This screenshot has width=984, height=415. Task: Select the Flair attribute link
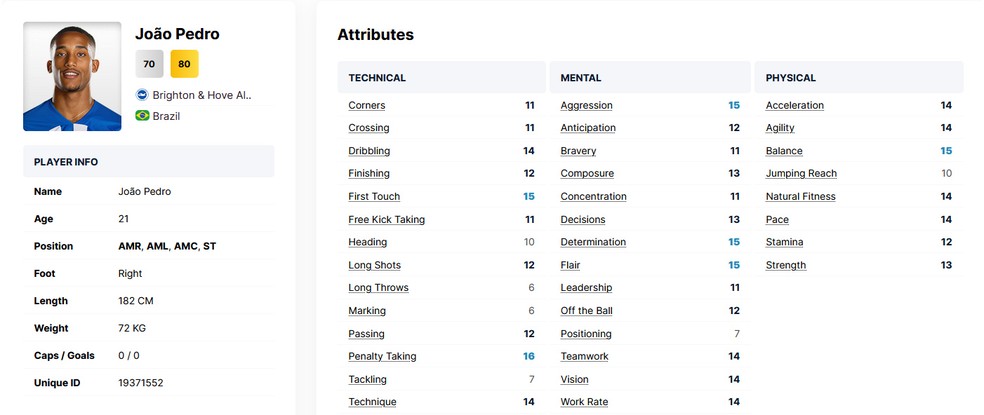coord(570,265)
